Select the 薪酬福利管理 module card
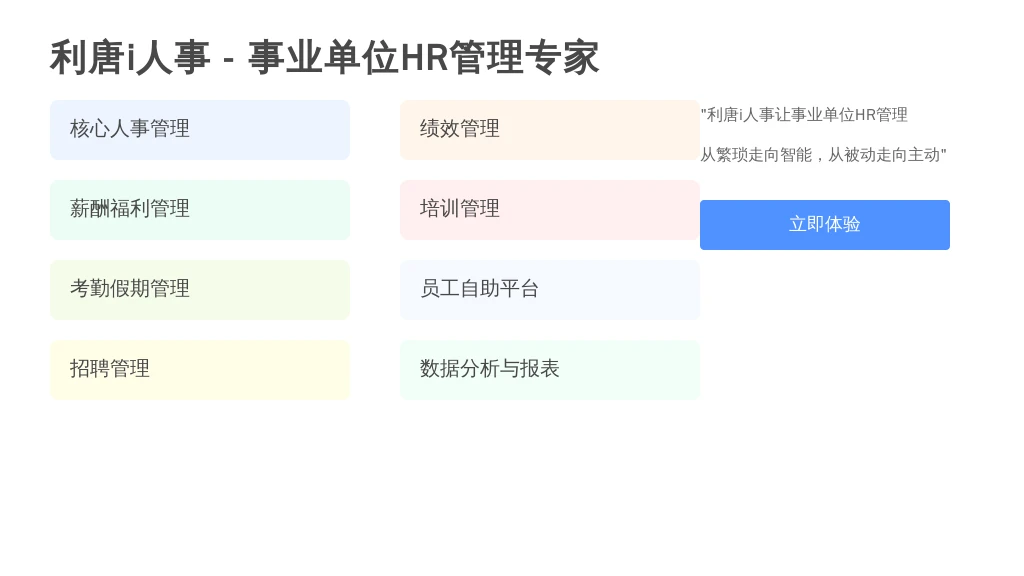 [200, 210]
